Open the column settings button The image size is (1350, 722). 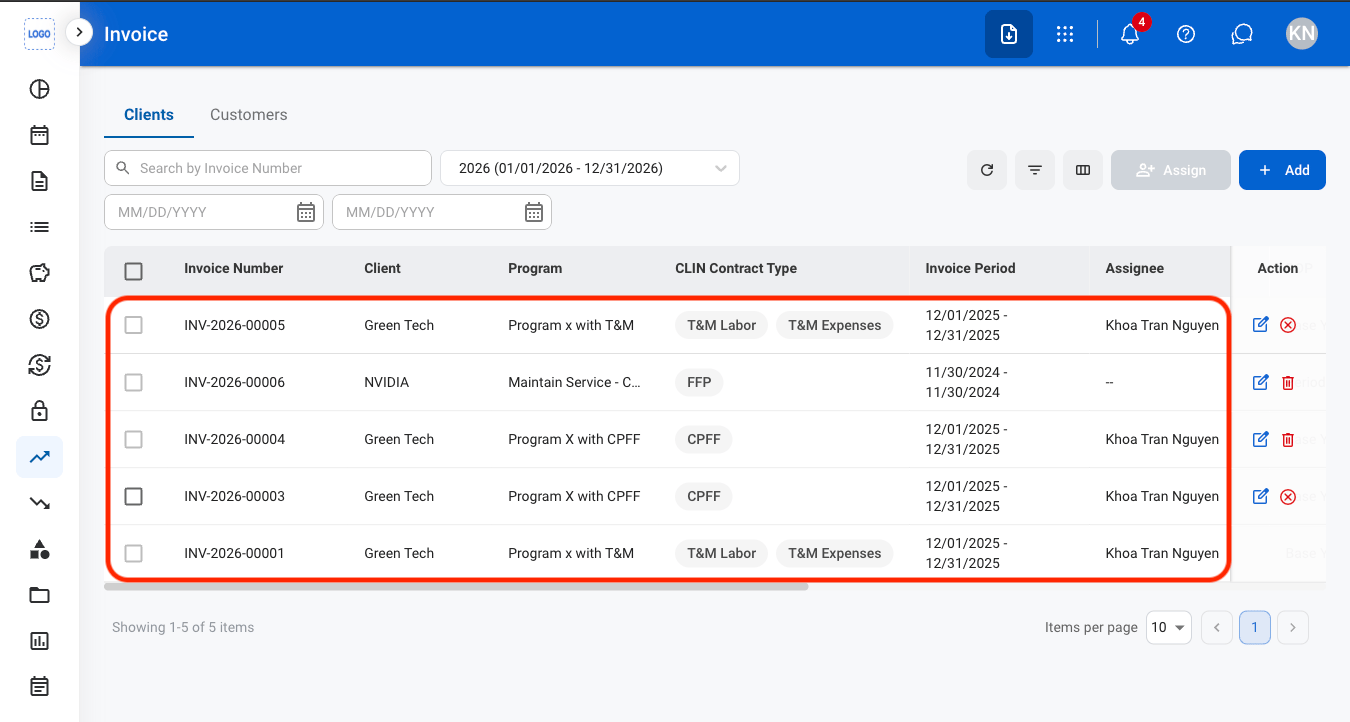(1083, 170)
